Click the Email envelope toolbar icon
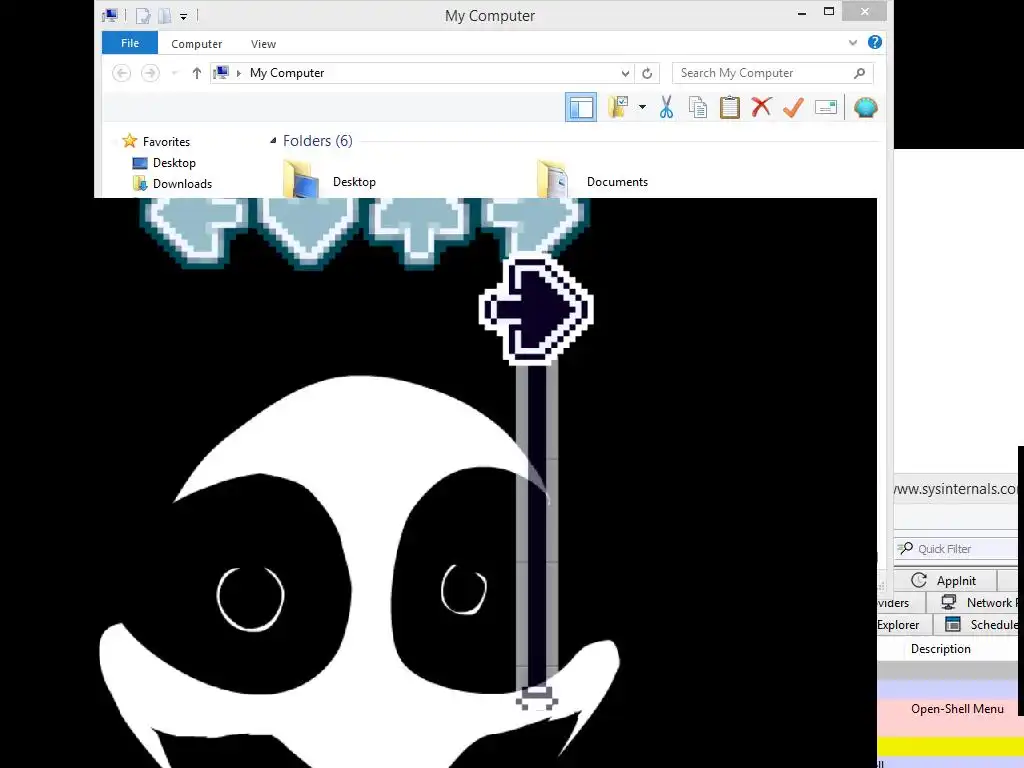1024x768 pixels. click(826, 107)
